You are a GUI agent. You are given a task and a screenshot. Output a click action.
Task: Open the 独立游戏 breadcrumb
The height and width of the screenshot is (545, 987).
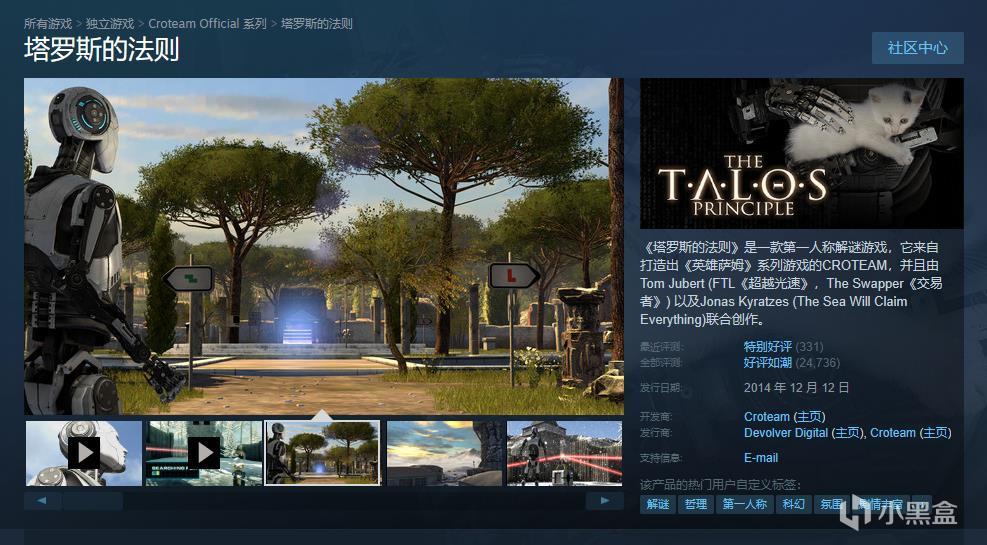point(110,24)
